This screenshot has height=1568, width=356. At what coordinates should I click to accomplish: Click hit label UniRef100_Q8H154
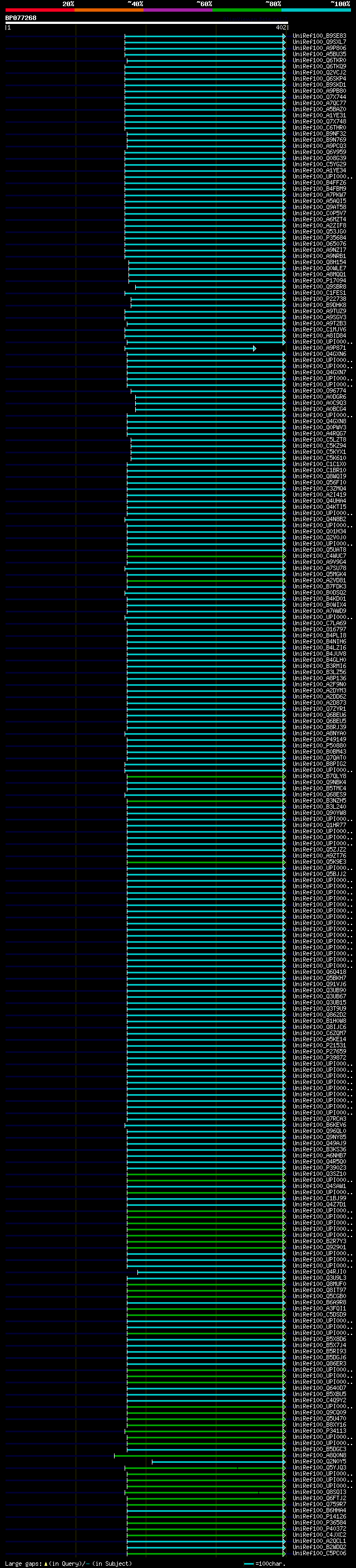pyautogui.click(x=319, y=263)
